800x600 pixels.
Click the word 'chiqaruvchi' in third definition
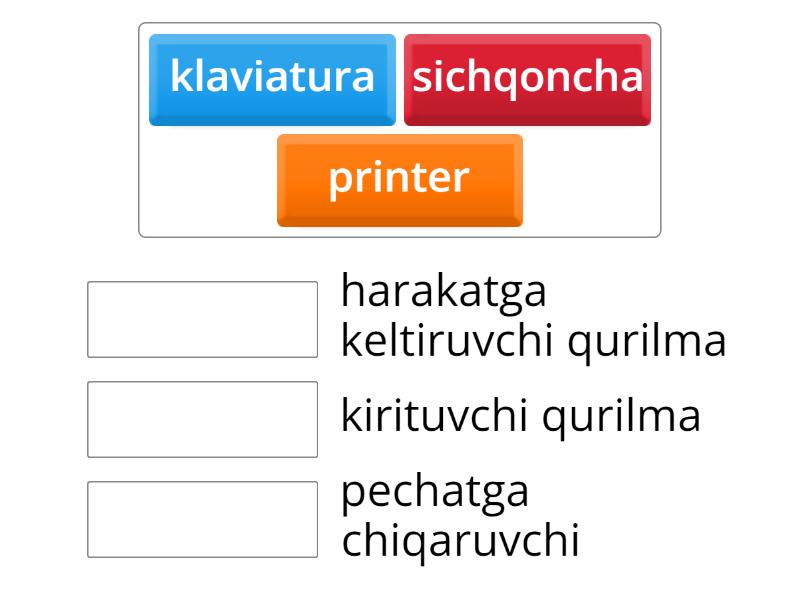(x=460, y=542)
